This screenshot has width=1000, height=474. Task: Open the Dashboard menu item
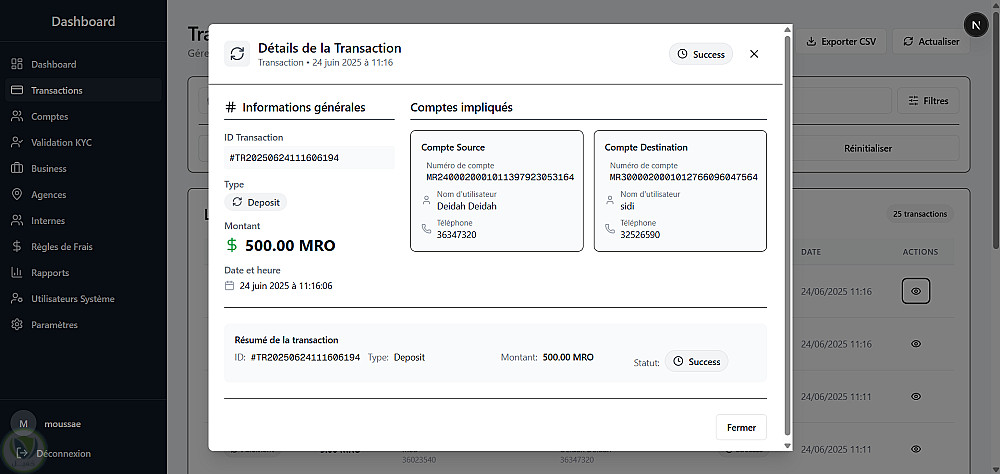pyautogui.click(x=83, y=64)
